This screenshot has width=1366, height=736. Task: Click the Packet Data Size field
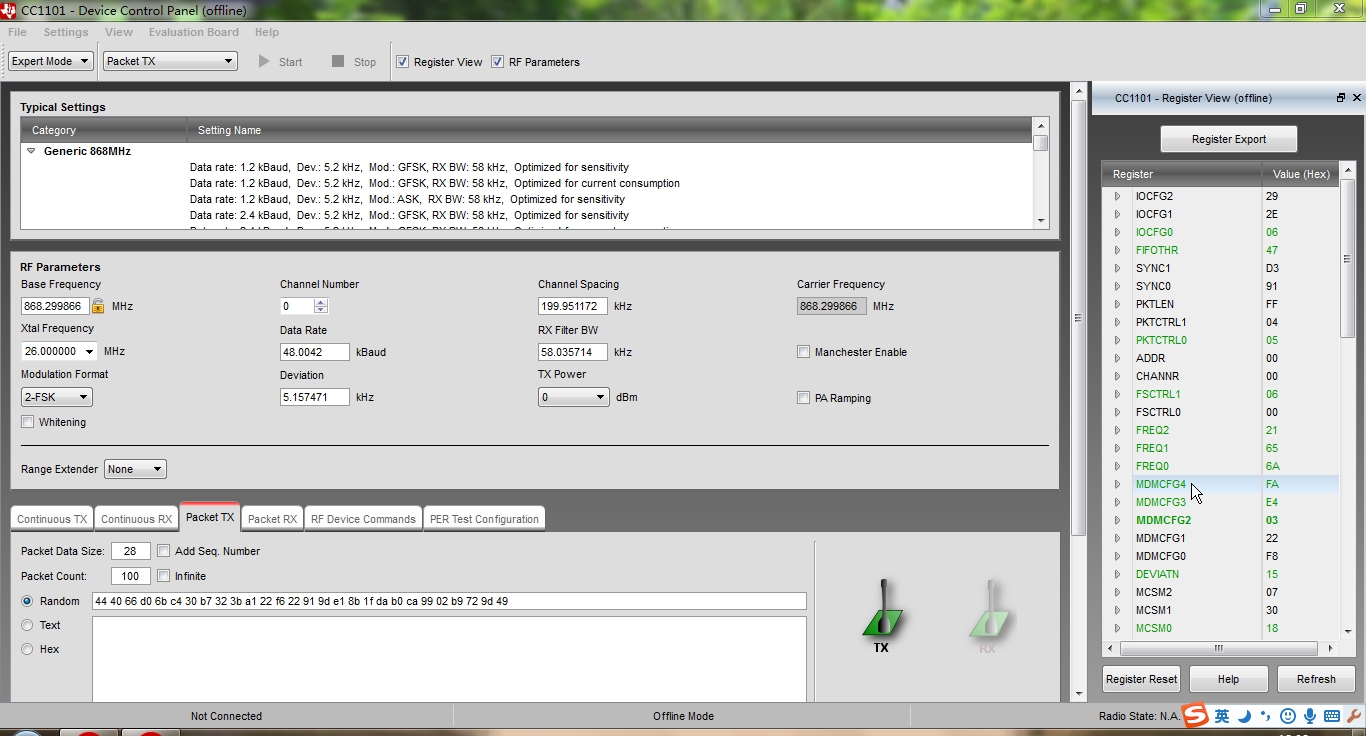131,551
